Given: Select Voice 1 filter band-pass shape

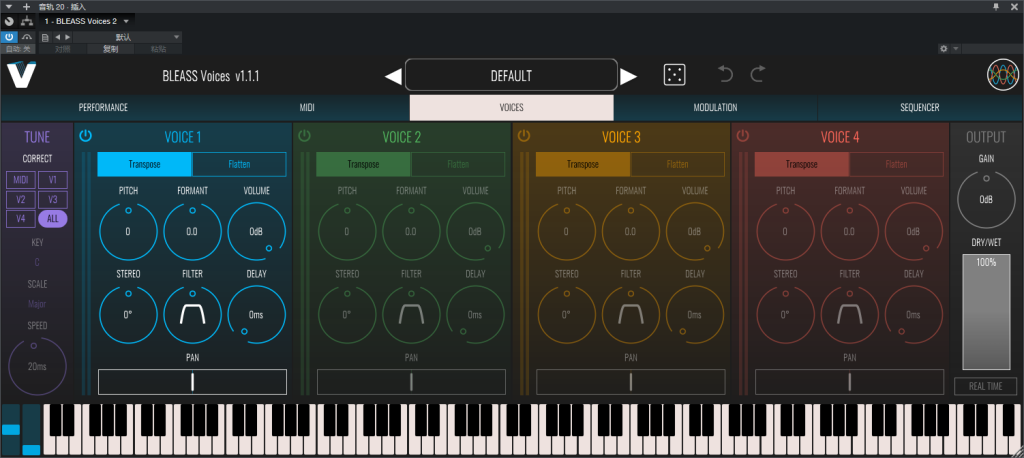Looking at the screenshot, I should click(x=193, y=315).
